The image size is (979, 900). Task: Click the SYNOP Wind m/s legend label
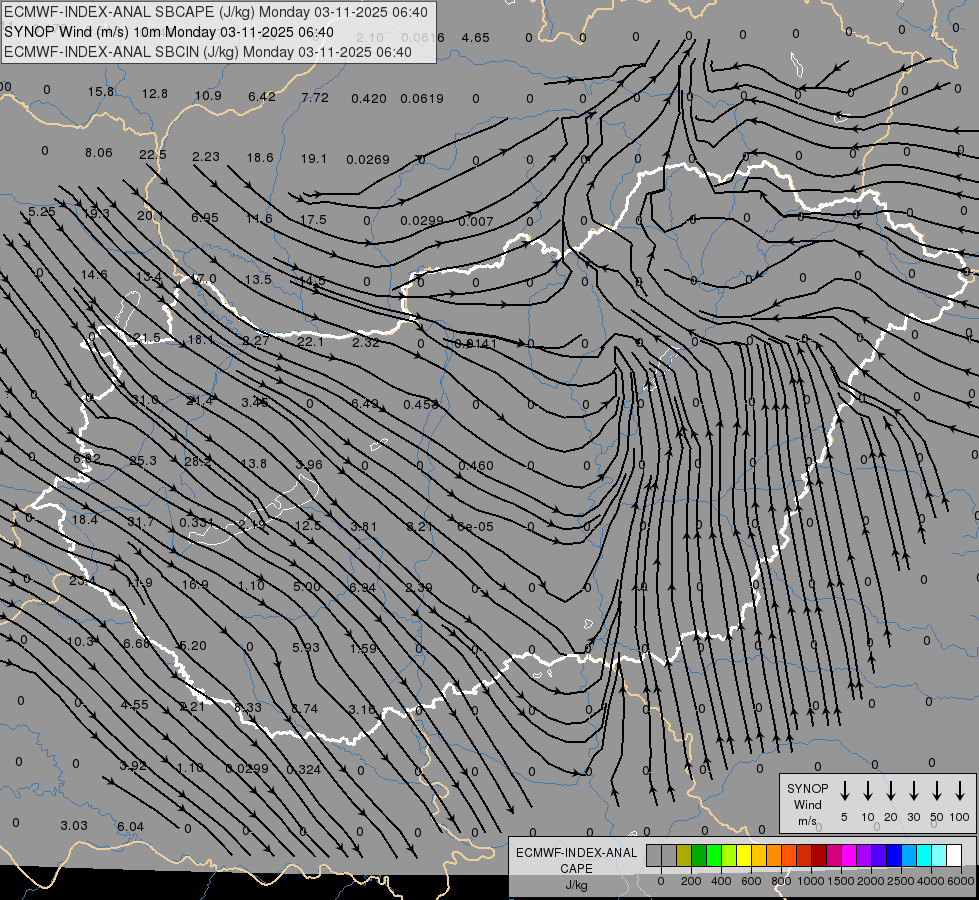coord(807,804)
